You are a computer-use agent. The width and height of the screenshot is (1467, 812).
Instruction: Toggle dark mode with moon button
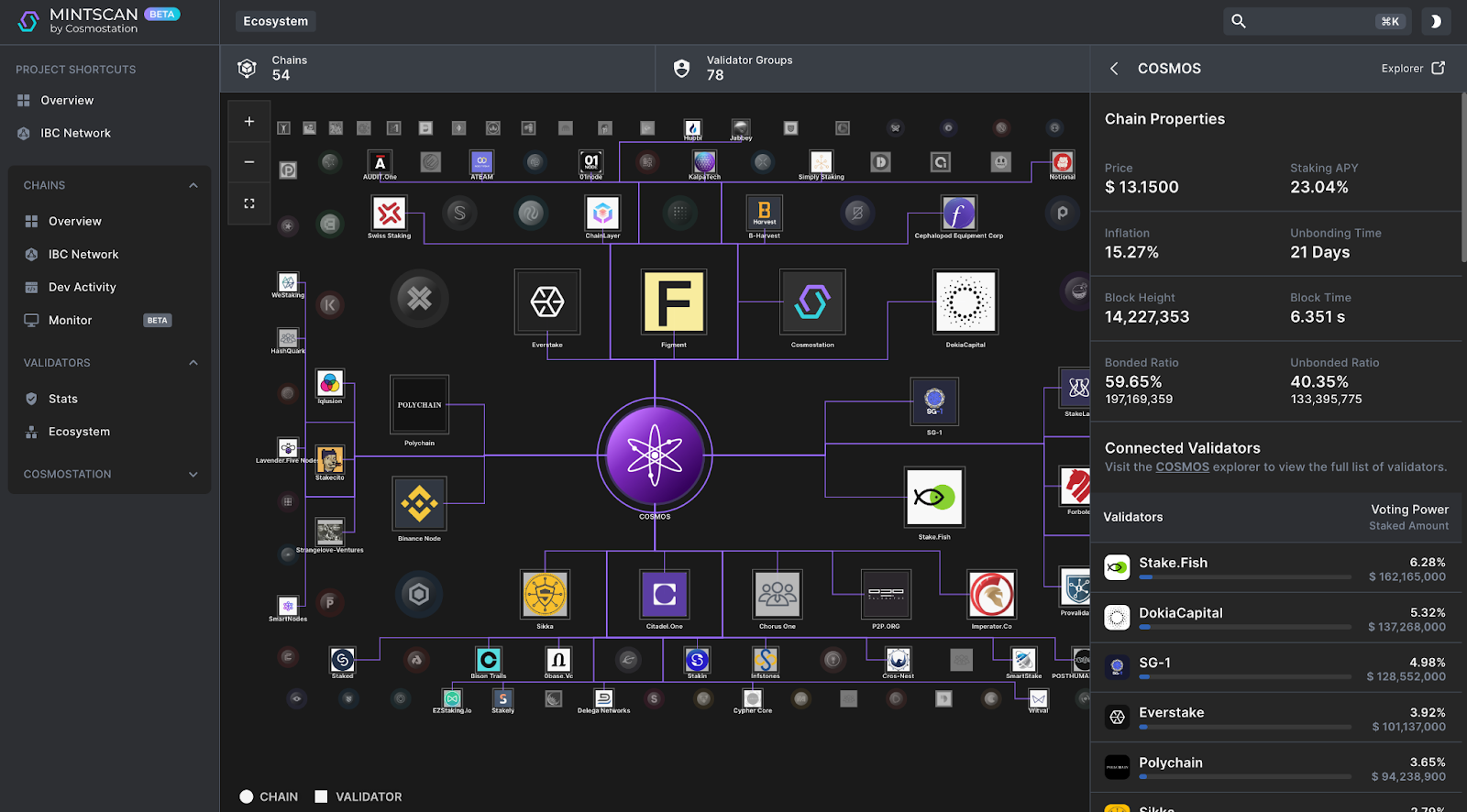1436,21
